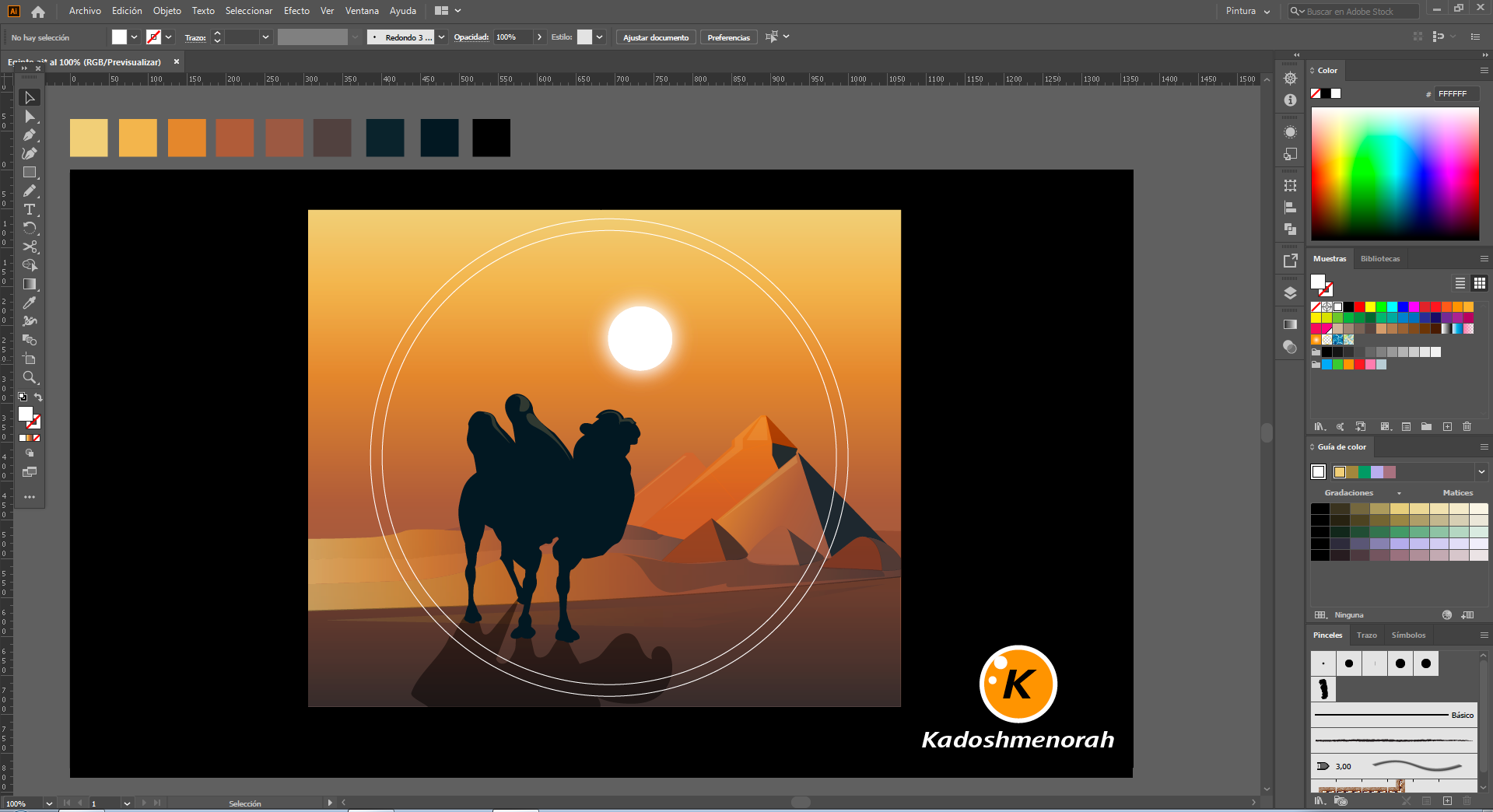Toggle screen mode icon in toolbox

(x=30, y=472)
